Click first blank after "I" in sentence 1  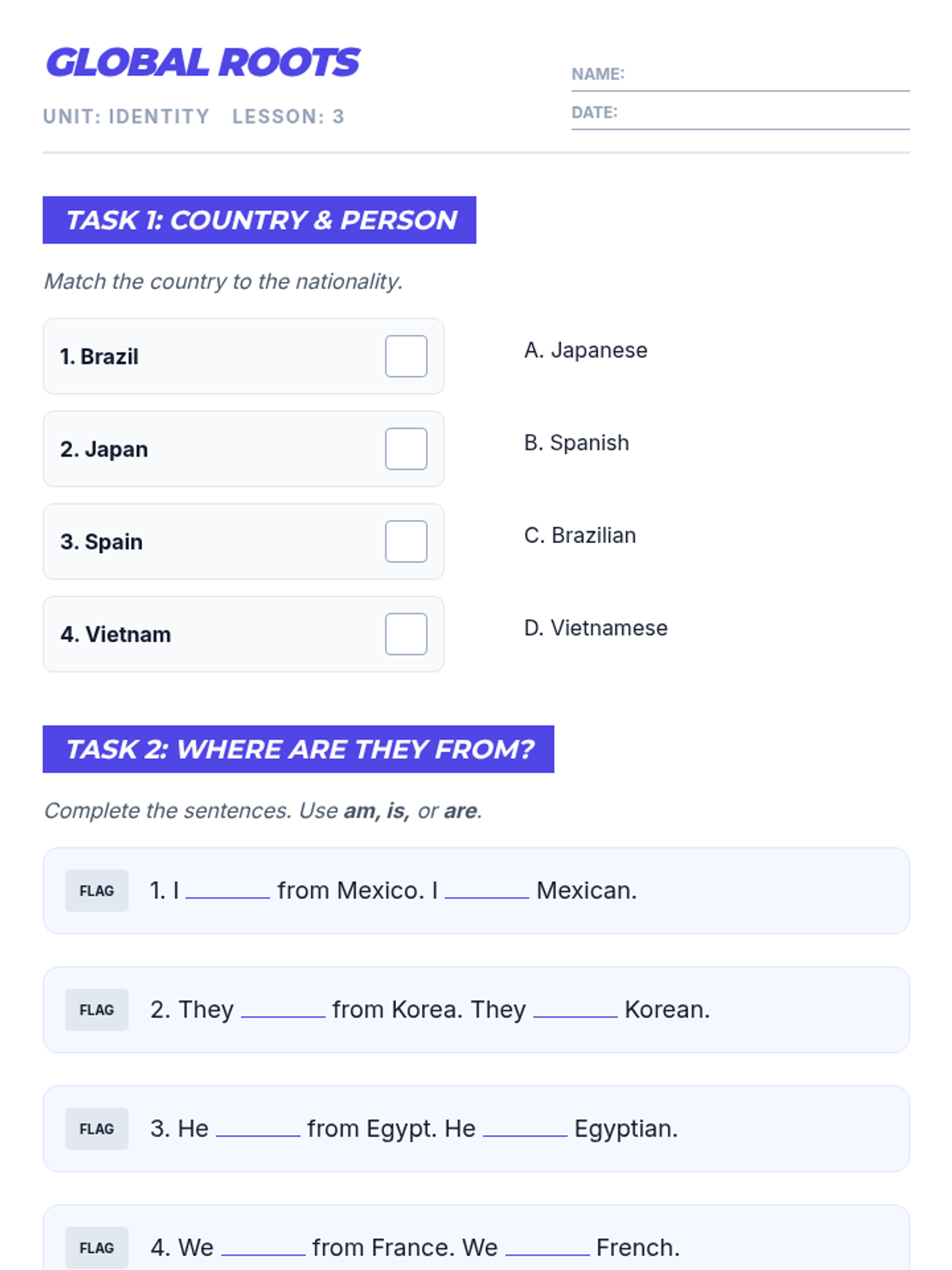pos(228,891)
